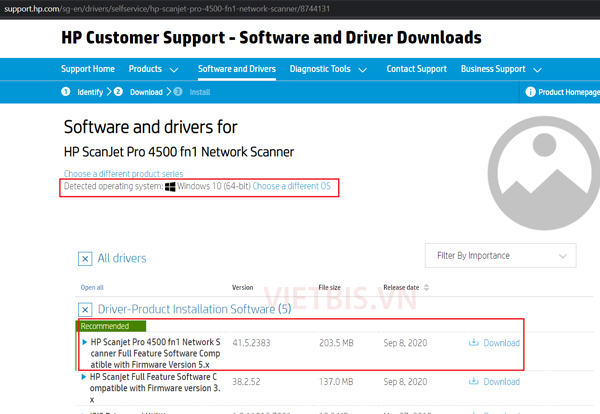The image size is (600, 414).
Task: Click download icon for 137.0 MB file
Action: [474, 381]
